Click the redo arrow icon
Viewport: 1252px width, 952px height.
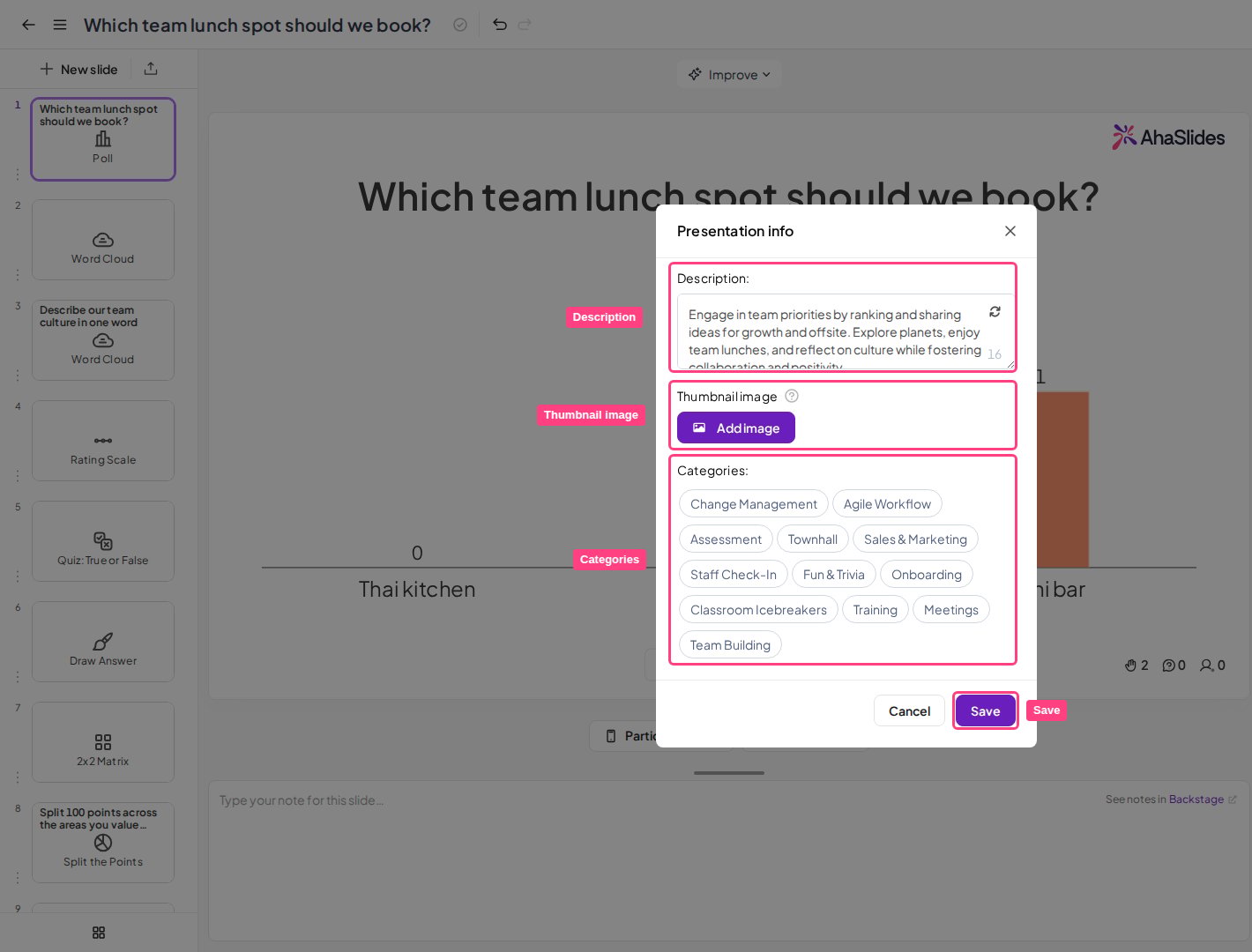point(525,25)
